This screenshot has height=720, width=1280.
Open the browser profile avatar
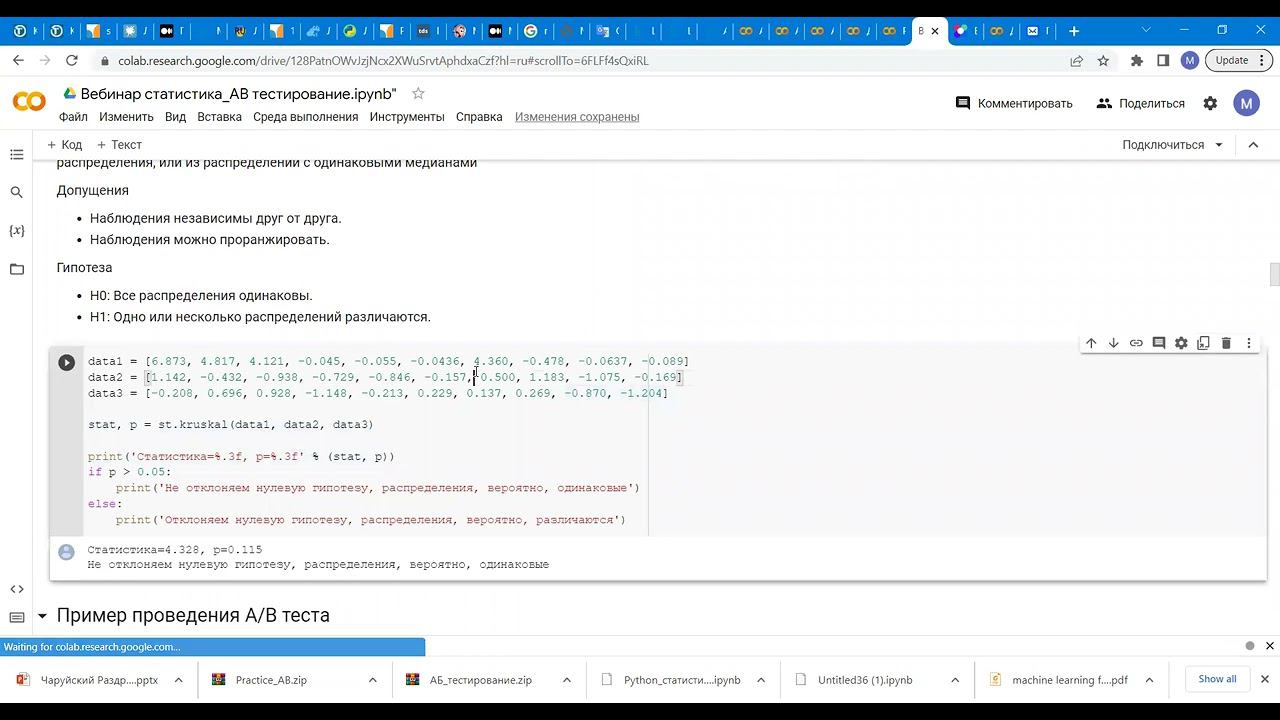[1189, 60]
